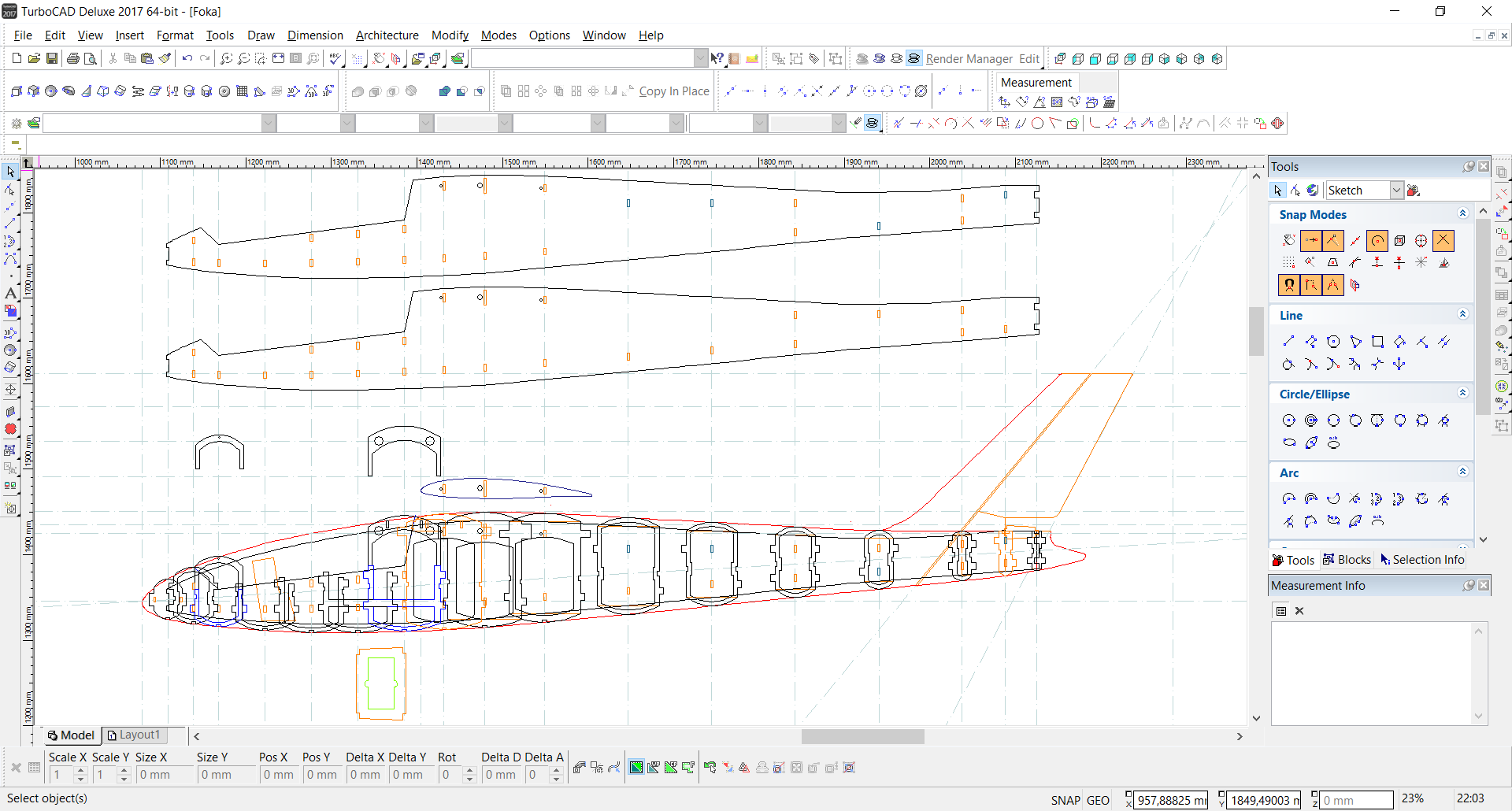Image resolution: width=1512 pixels, height=811 pixels.
Task: Open the Render Manager
Action: click(969, 59)
